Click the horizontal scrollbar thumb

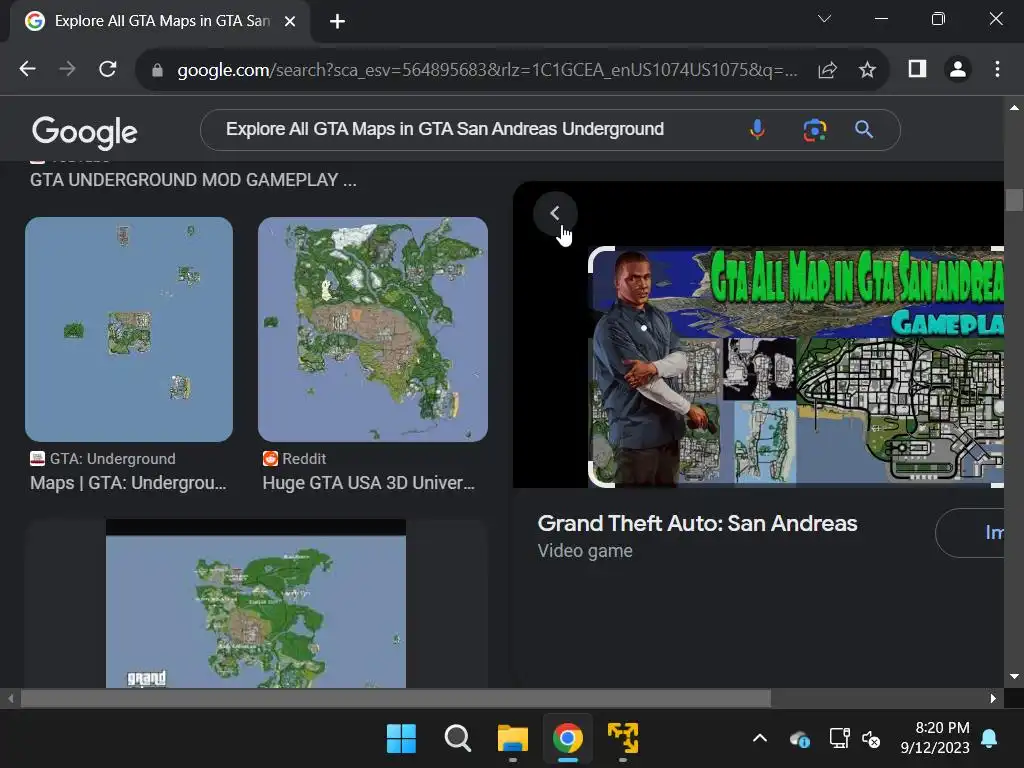coord(396,698)
